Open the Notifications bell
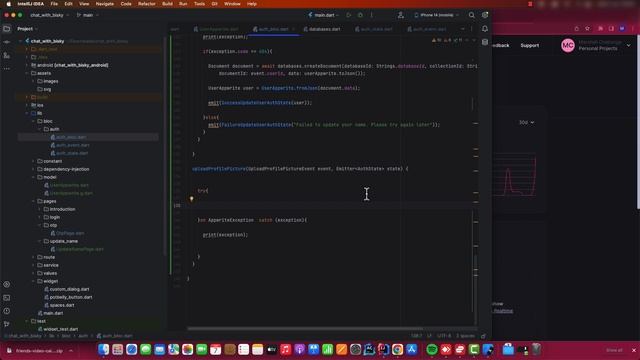 (485, 29)
